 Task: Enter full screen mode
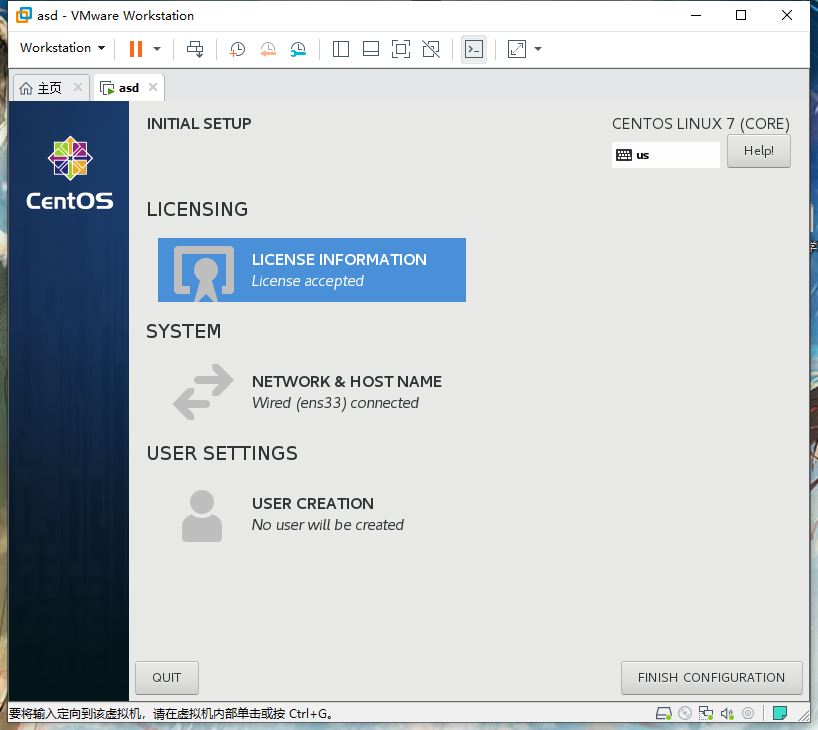pyautogui.click(x=401, y=49)
